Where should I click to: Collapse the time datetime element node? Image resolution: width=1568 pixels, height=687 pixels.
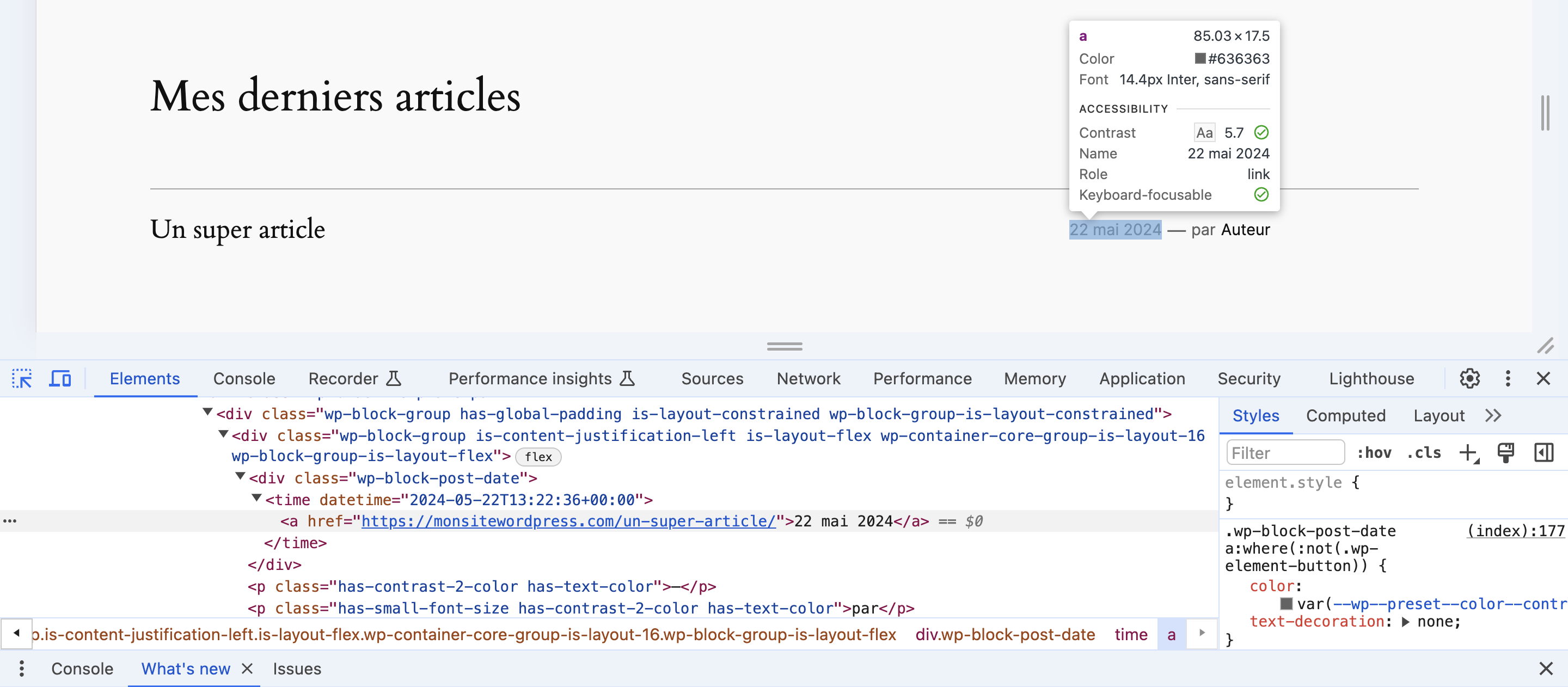[x=257, y=498]
